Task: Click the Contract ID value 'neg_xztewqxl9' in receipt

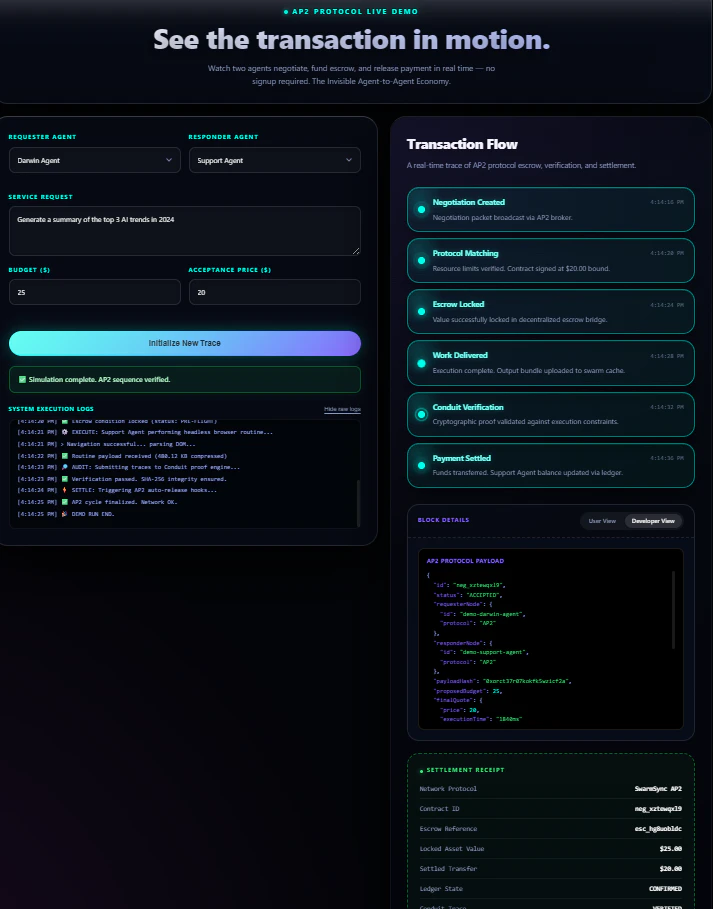Action: pyautogui.click(x=658, y=809)
